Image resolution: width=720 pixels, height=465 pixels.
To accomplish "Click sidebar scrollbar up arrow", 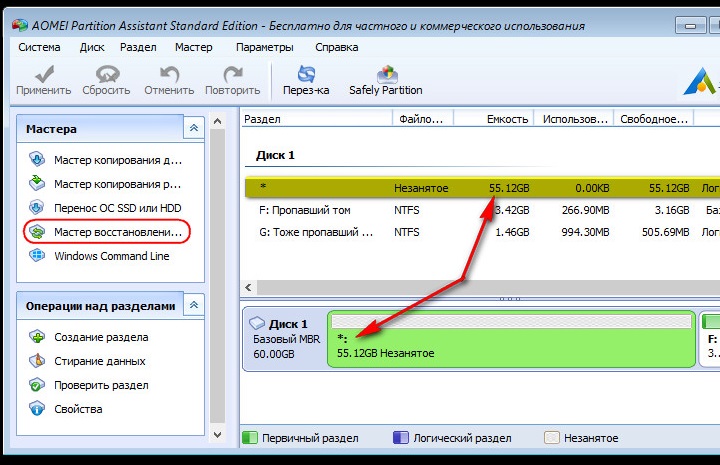I will (x=218, y=121).
